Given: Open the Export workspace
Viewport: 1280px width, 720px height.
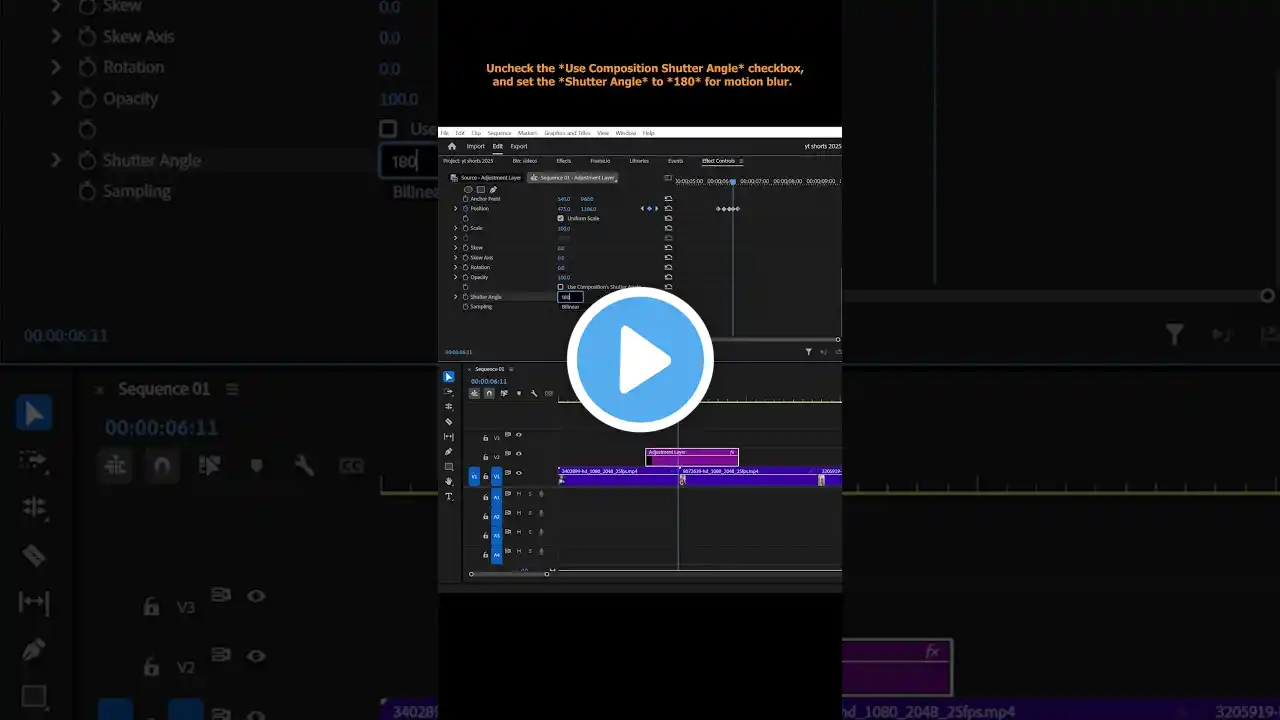Looking at the screenshot, I should pyautogui.click(x=519, y=146).
